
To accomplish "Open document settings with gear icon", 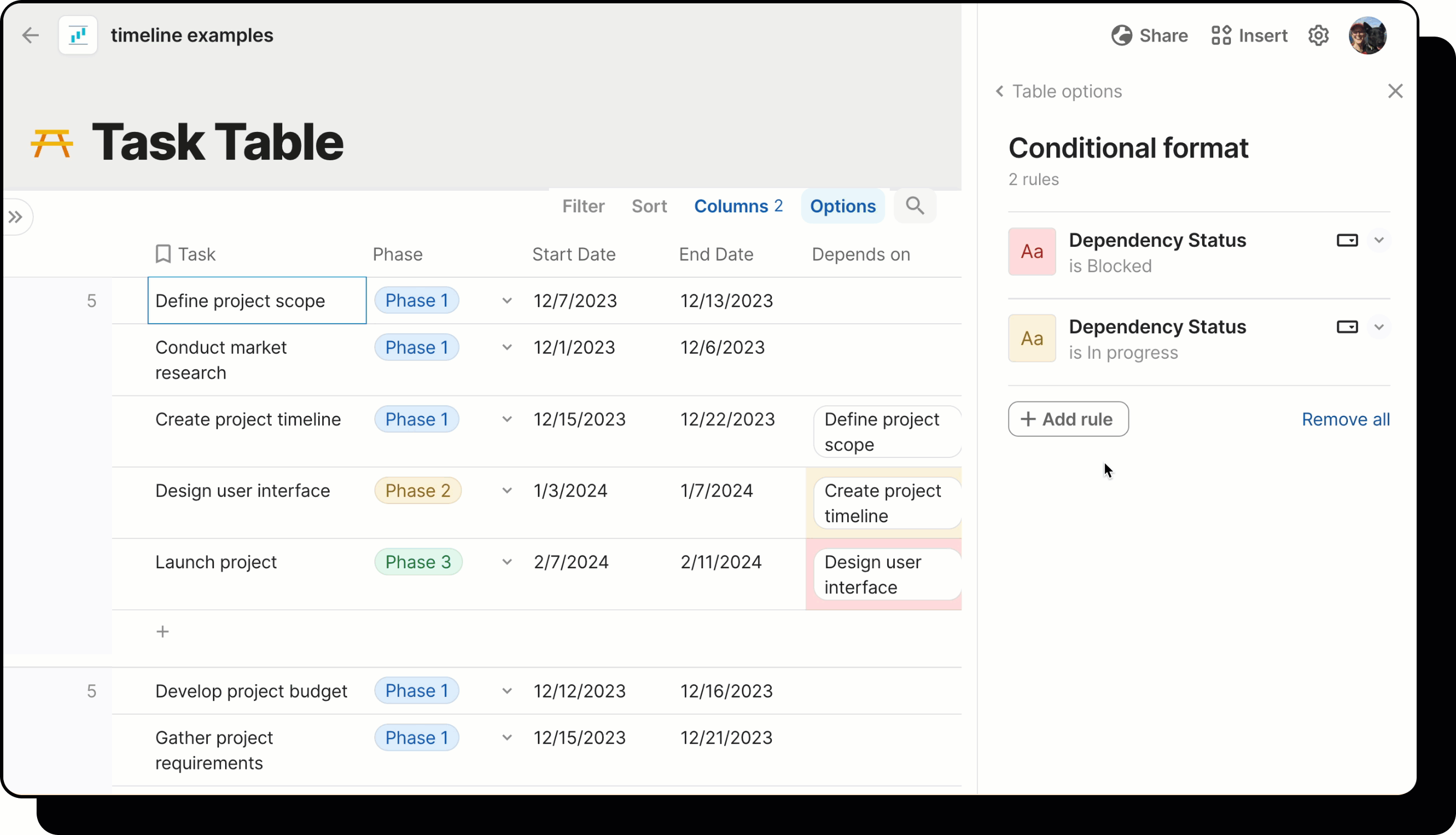I will click(x=1319, y=35).
